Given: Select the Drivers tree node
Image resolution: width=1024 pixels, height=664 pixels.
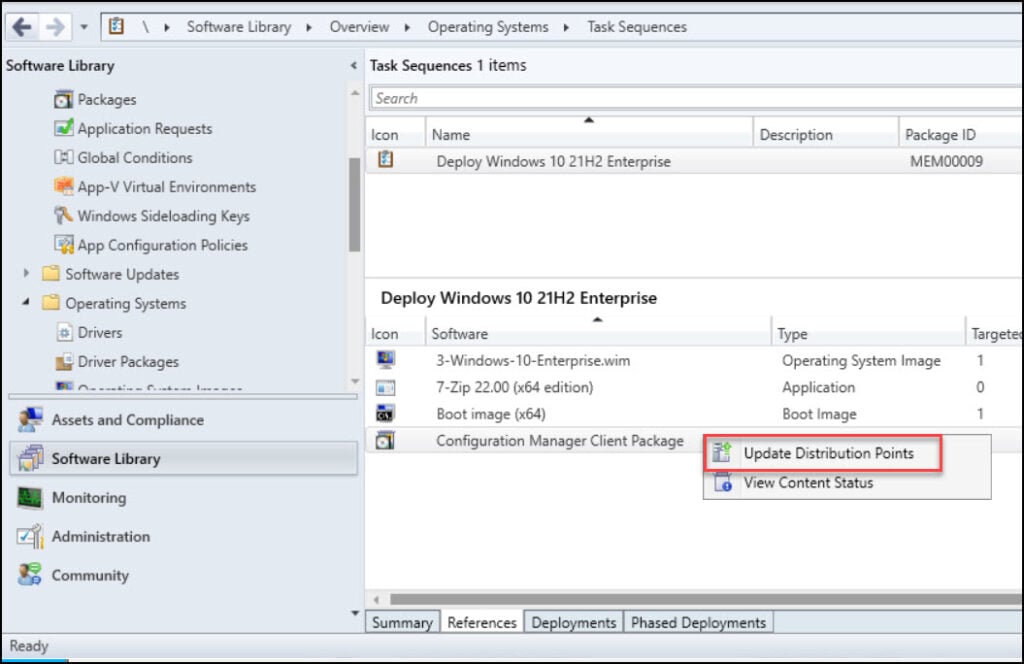Looking at the screenshot, I should [100, 332].
